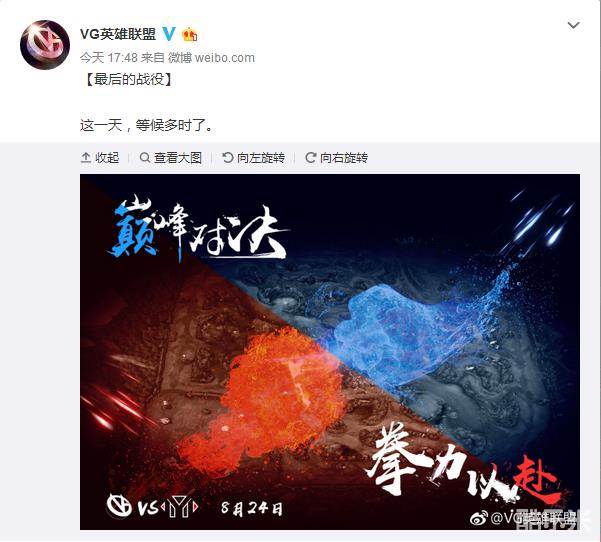Rotate image right with 向右旋转
601x542 pixels.
(x=337, y=158)
